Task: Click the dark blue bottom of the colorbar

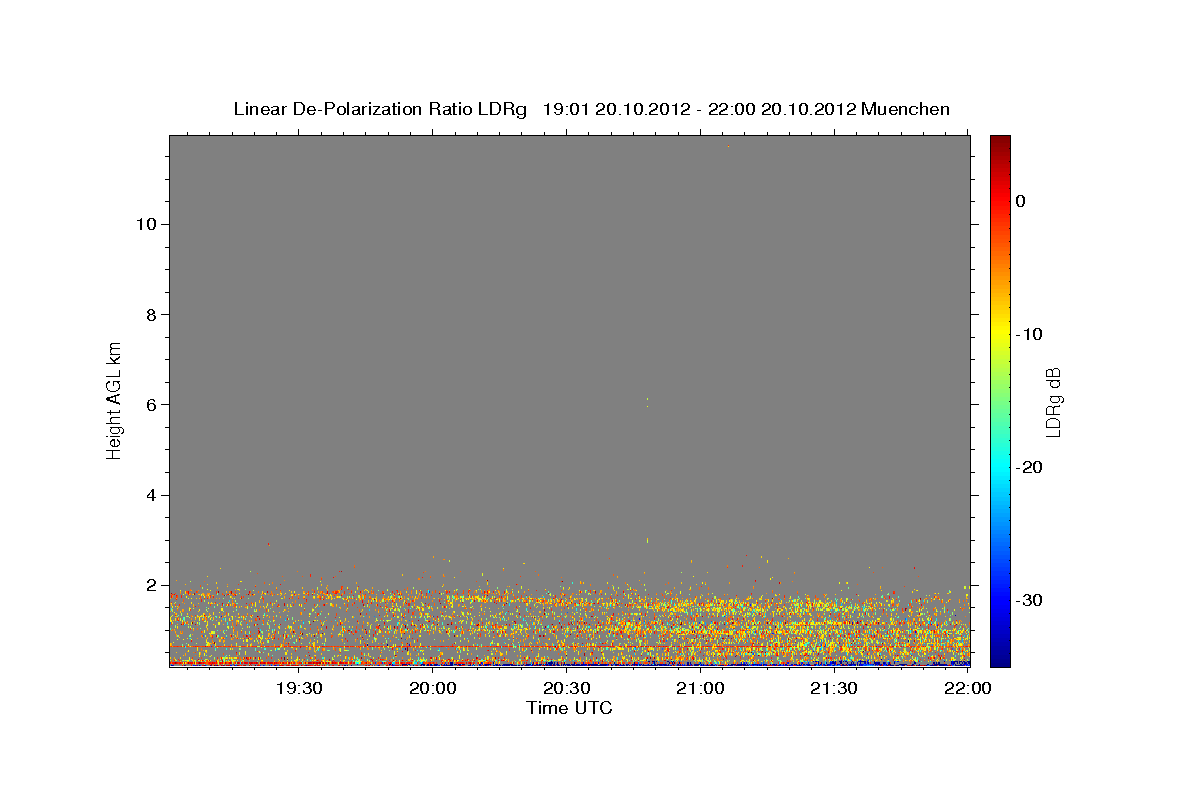Action: click(x=1000, y=657)
